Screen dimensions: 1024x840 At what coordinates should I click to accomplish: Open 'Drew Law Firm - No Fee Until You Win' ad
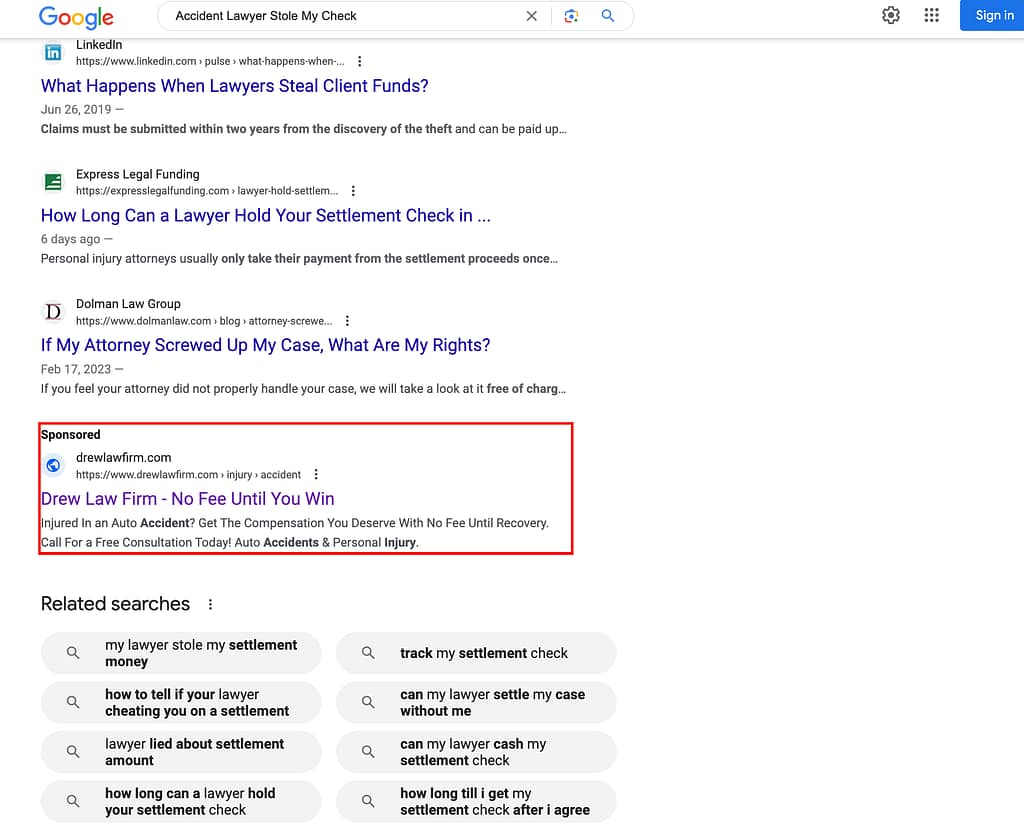[x=187, y=498]
